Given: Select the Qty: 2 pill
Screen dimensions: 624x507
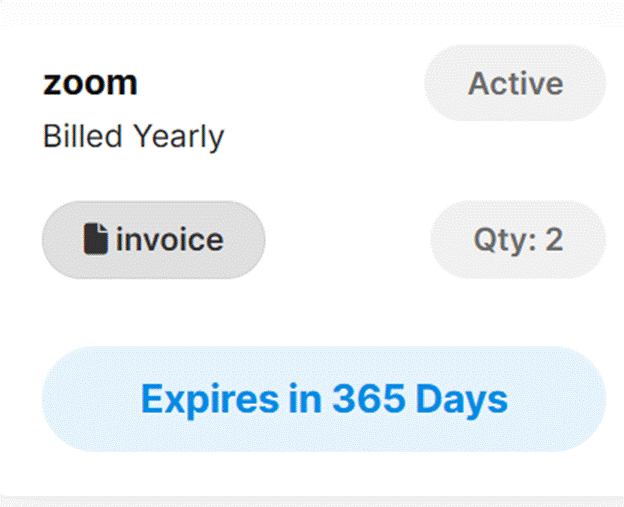Looking at the screenshot, I should coord(518,240).
